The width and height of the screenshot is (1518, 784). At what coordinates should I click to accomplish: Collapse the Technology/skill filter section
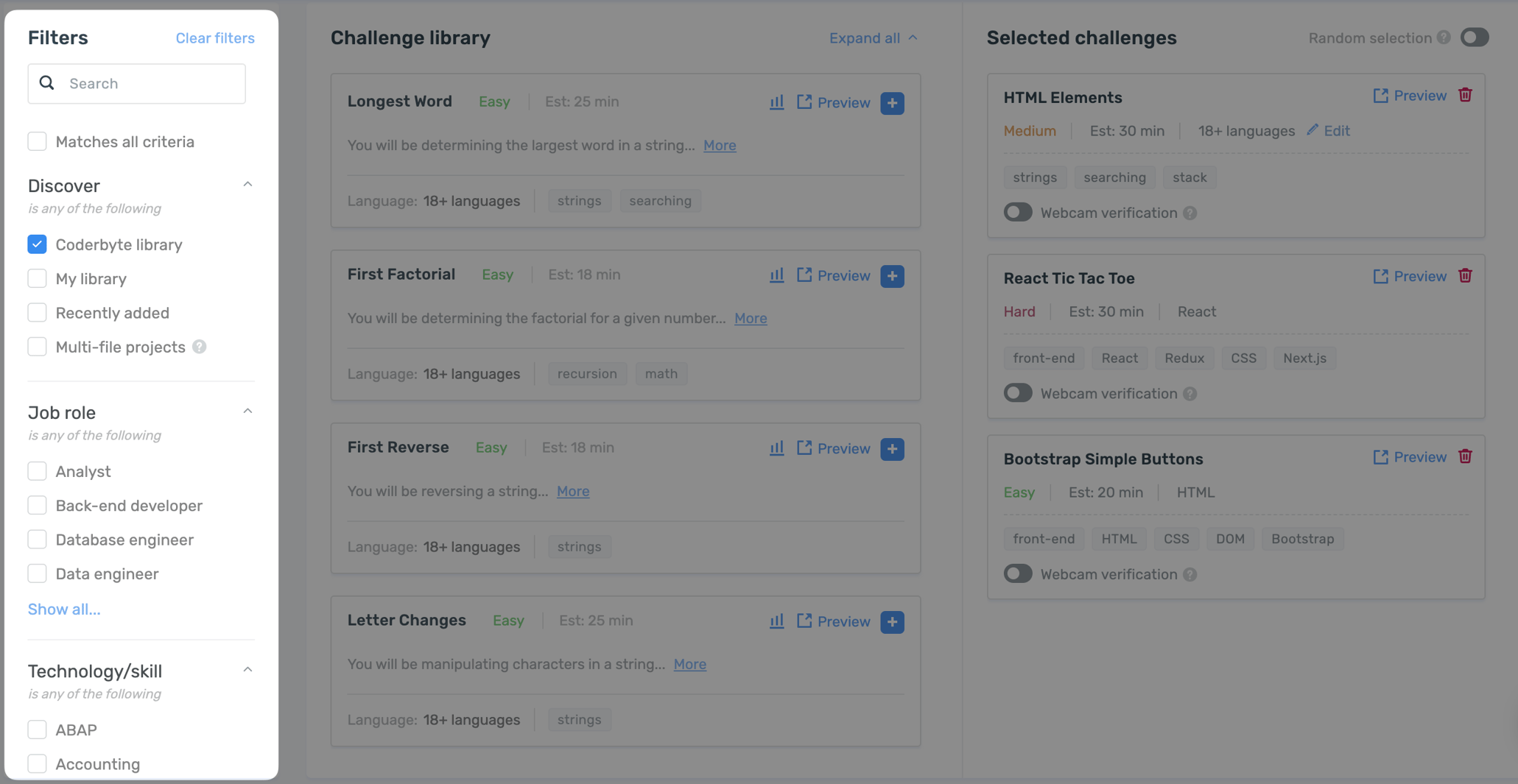coord(247,670)
